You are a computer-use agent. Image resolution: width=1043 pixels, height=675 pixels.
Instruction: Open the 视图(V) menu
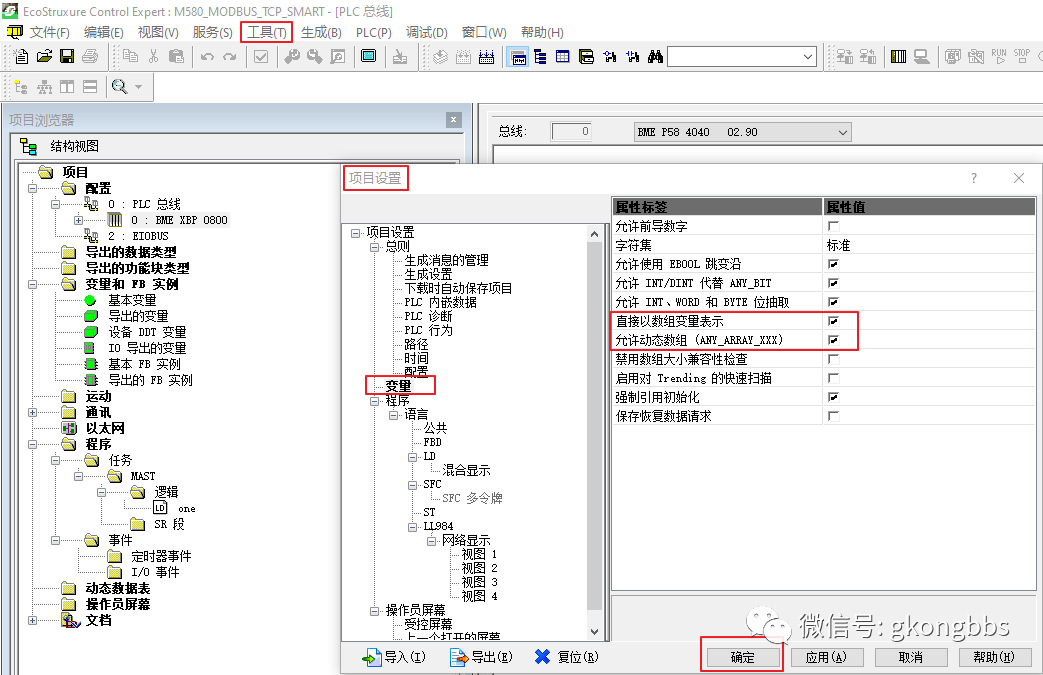point(158,33)
